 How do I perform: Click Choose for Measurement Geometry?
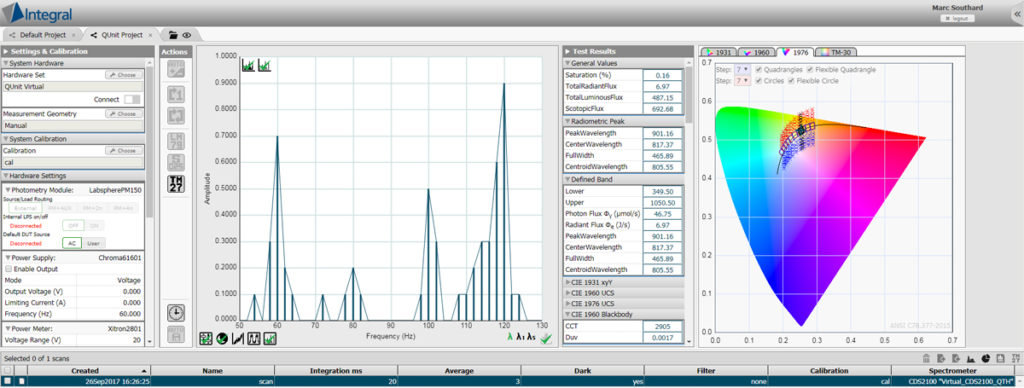point(123,114)
